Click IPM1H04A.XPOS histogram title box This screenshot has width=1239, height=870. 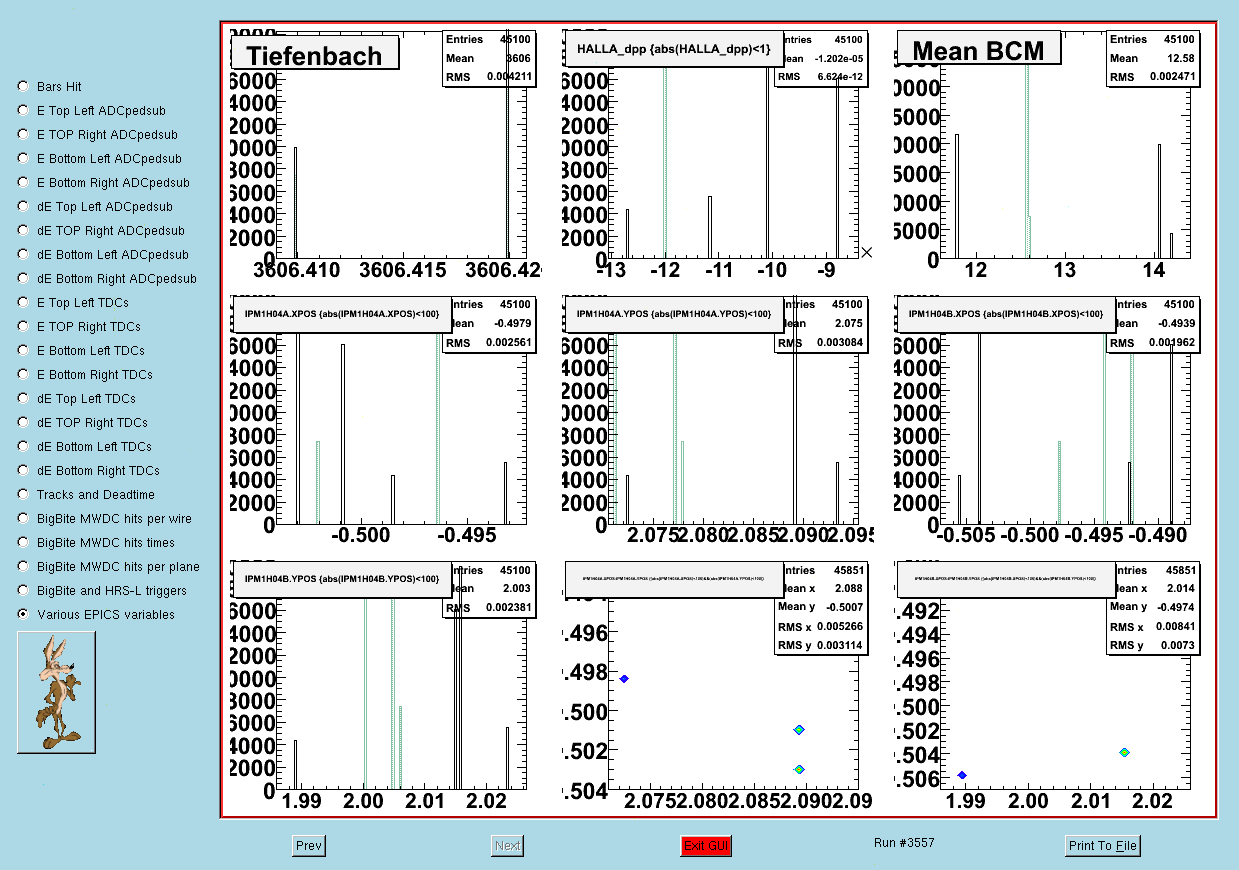click(x=342, y=314)
